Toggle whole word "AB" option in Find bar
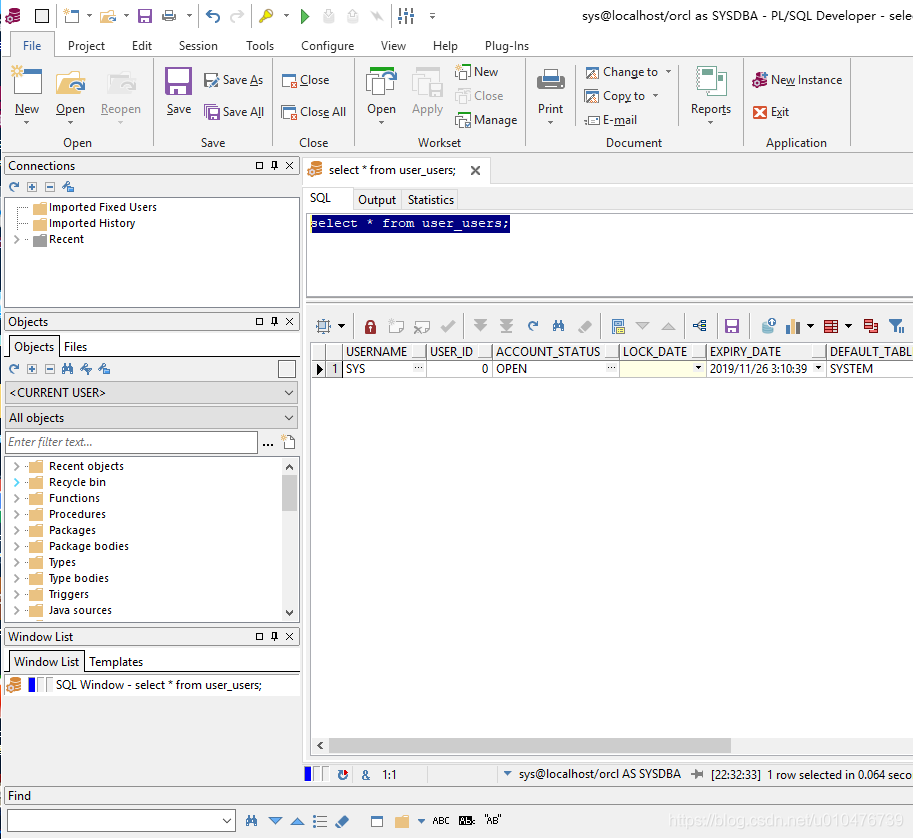This screenshot has width=913, height=839. [493, 820]
